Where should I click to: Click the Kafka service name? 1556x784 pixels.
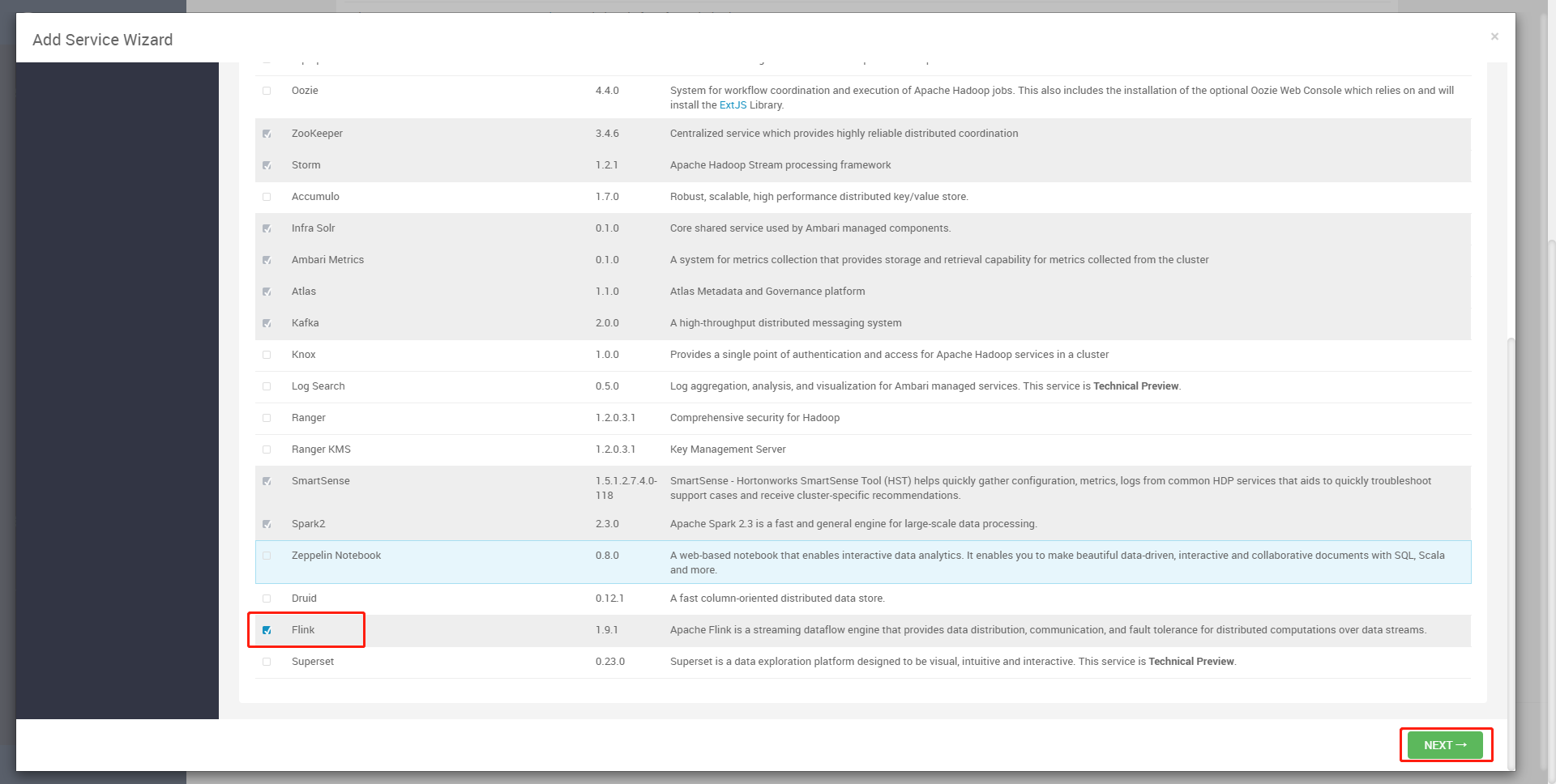pyautogui.click(x=306, y=323)
